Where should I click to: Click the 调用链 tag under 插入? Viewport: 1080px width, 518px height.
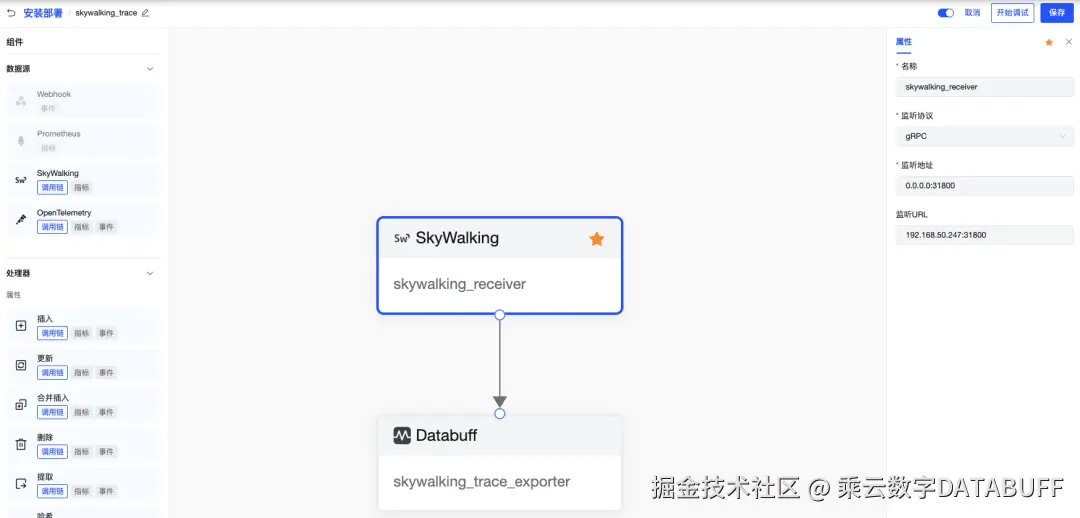(52, 333)
